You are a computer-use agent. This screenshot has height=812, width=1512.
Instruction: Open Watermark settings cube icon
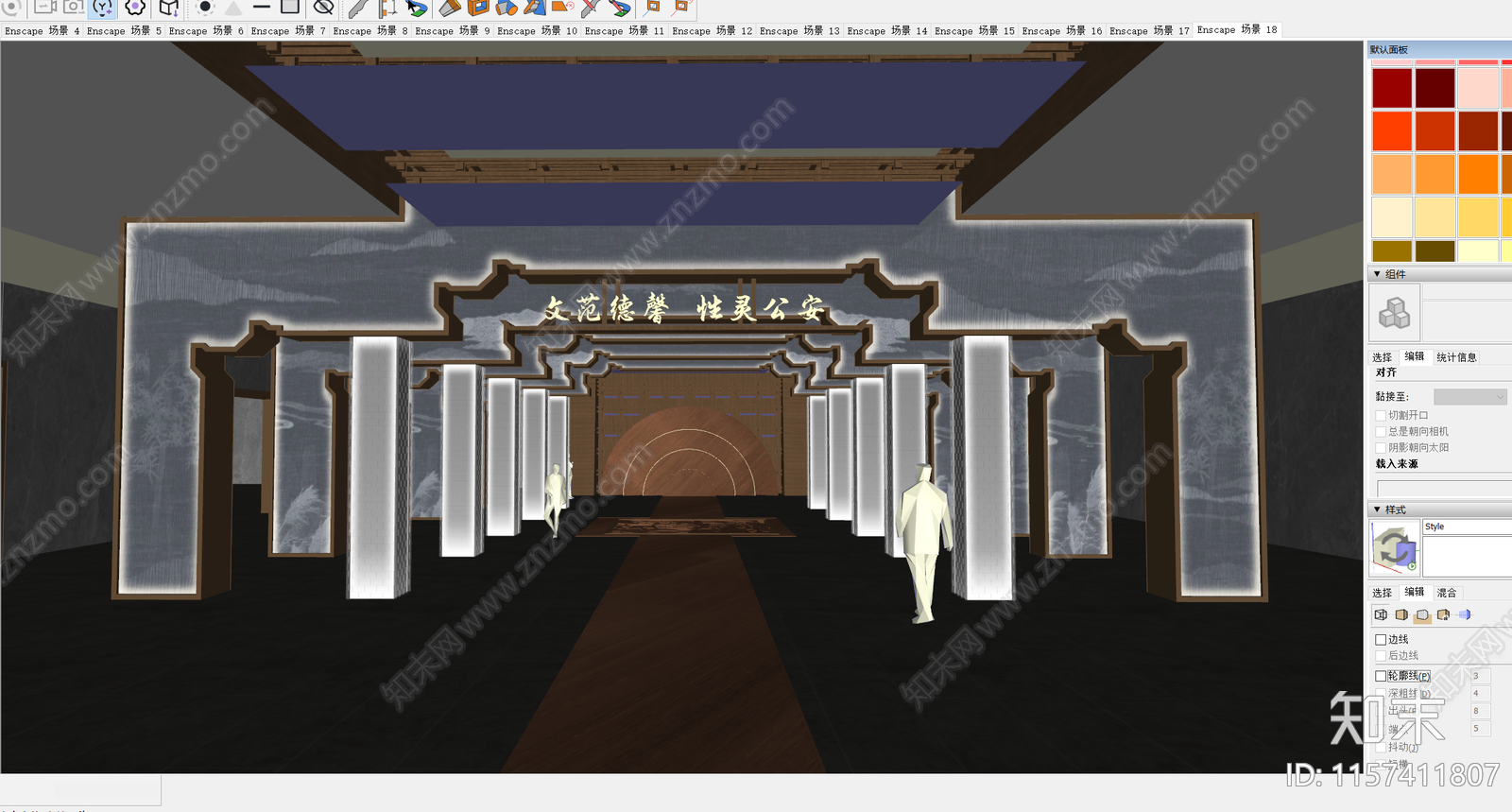[1443, 614]
